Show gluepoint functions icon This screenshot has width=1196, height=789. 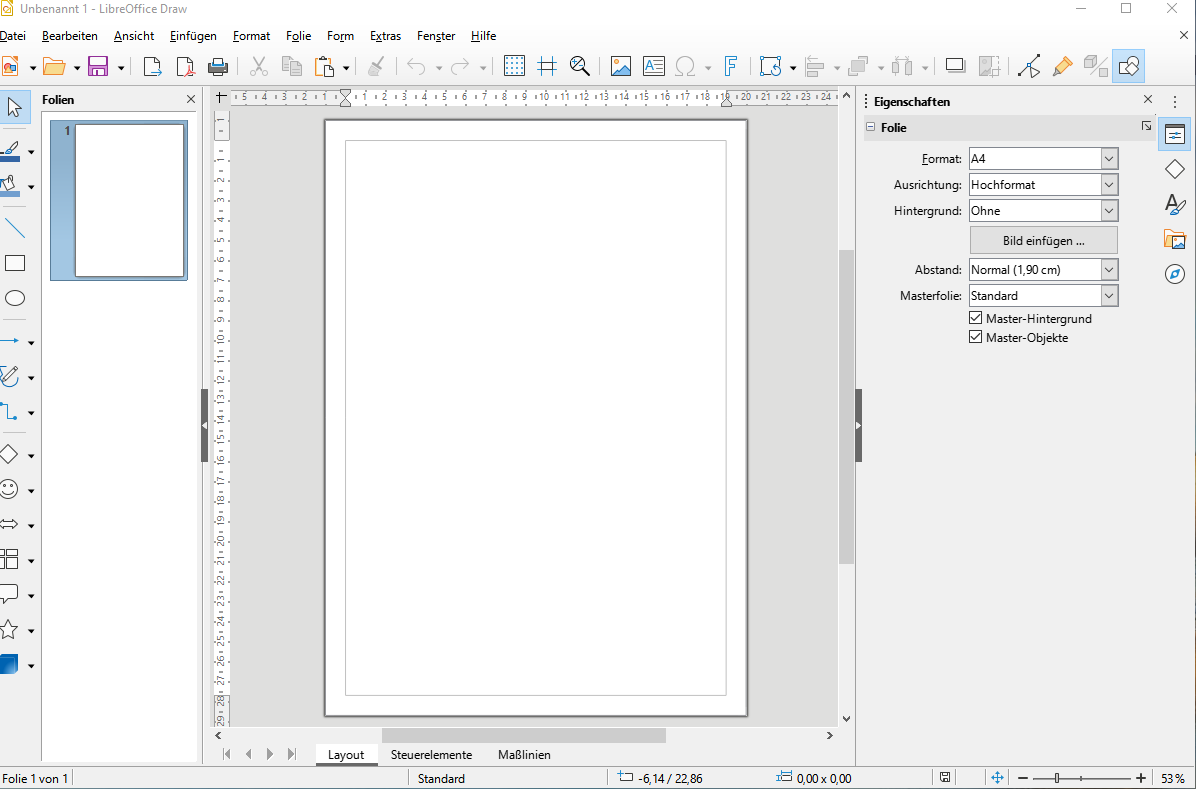tap(1062, 66)
